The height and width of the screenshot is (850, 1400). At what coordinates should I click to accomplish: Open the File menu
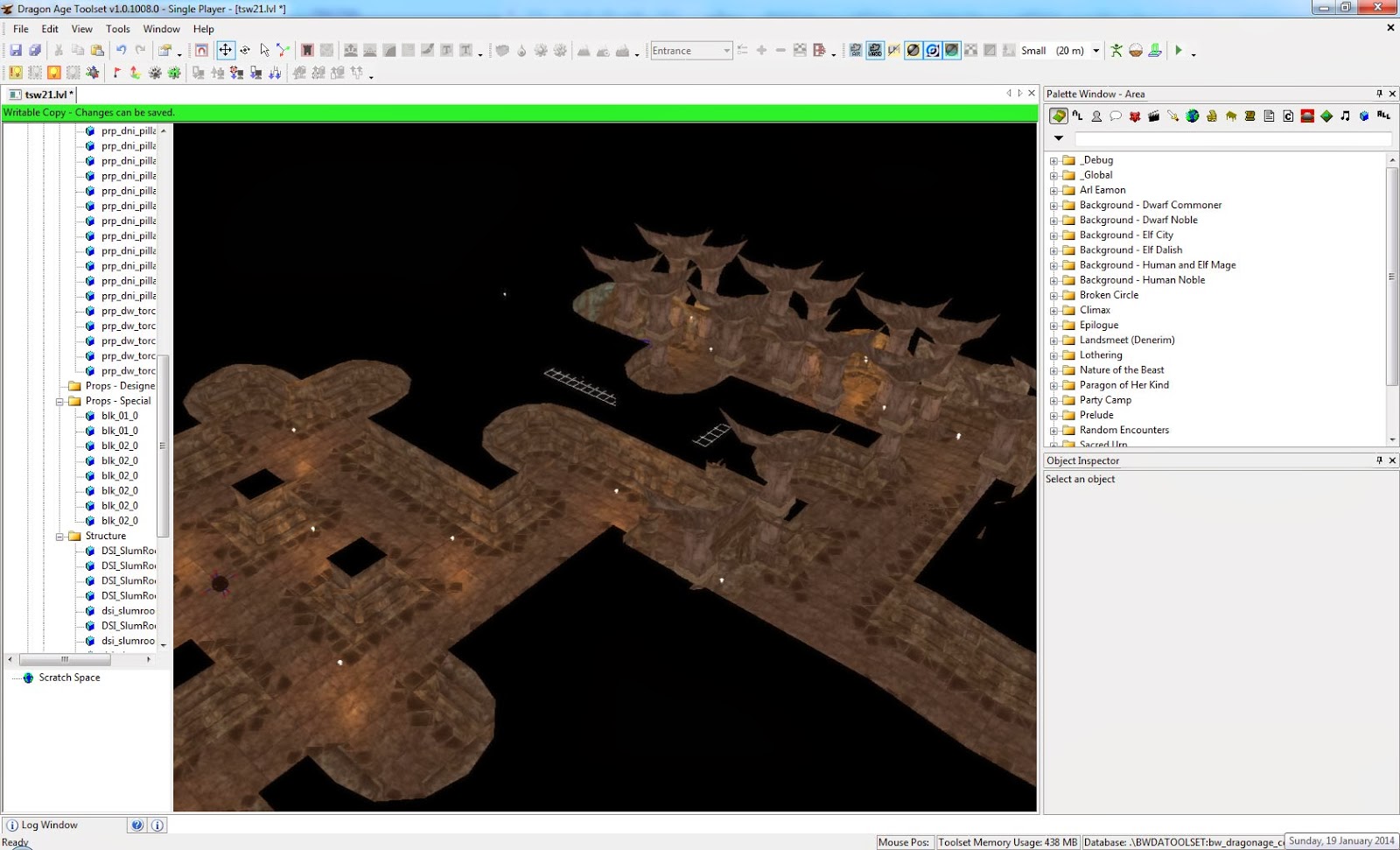[21, 29]
